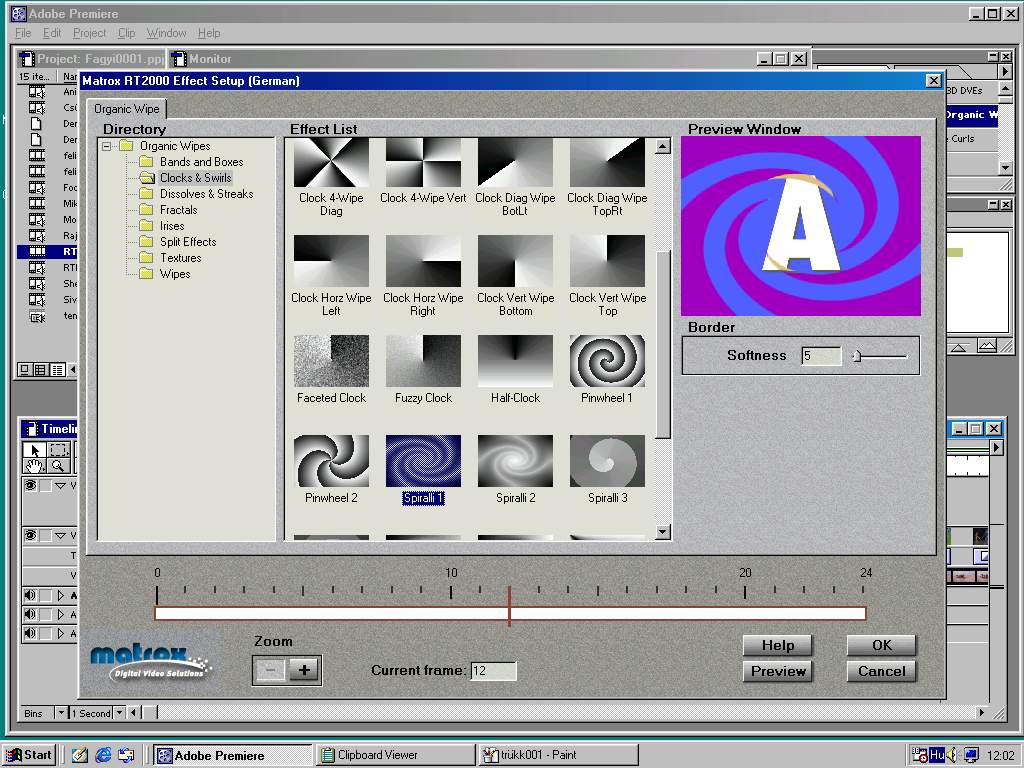Click the Navigator zoom-out small mountains icon

click(958, 347)
